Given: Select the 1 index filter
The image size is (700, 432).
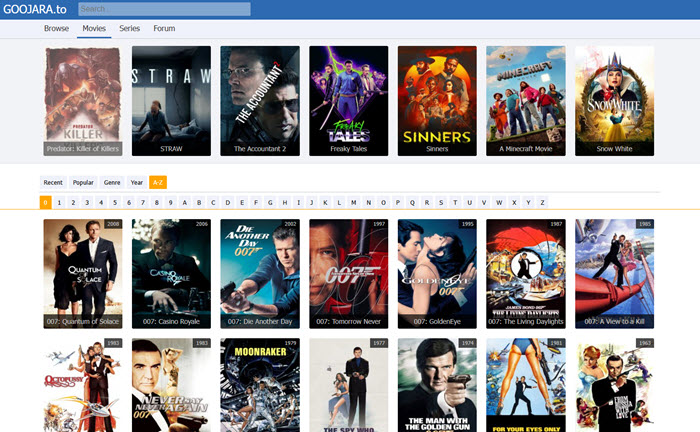Looking at the screenshot, I should 59,203.
